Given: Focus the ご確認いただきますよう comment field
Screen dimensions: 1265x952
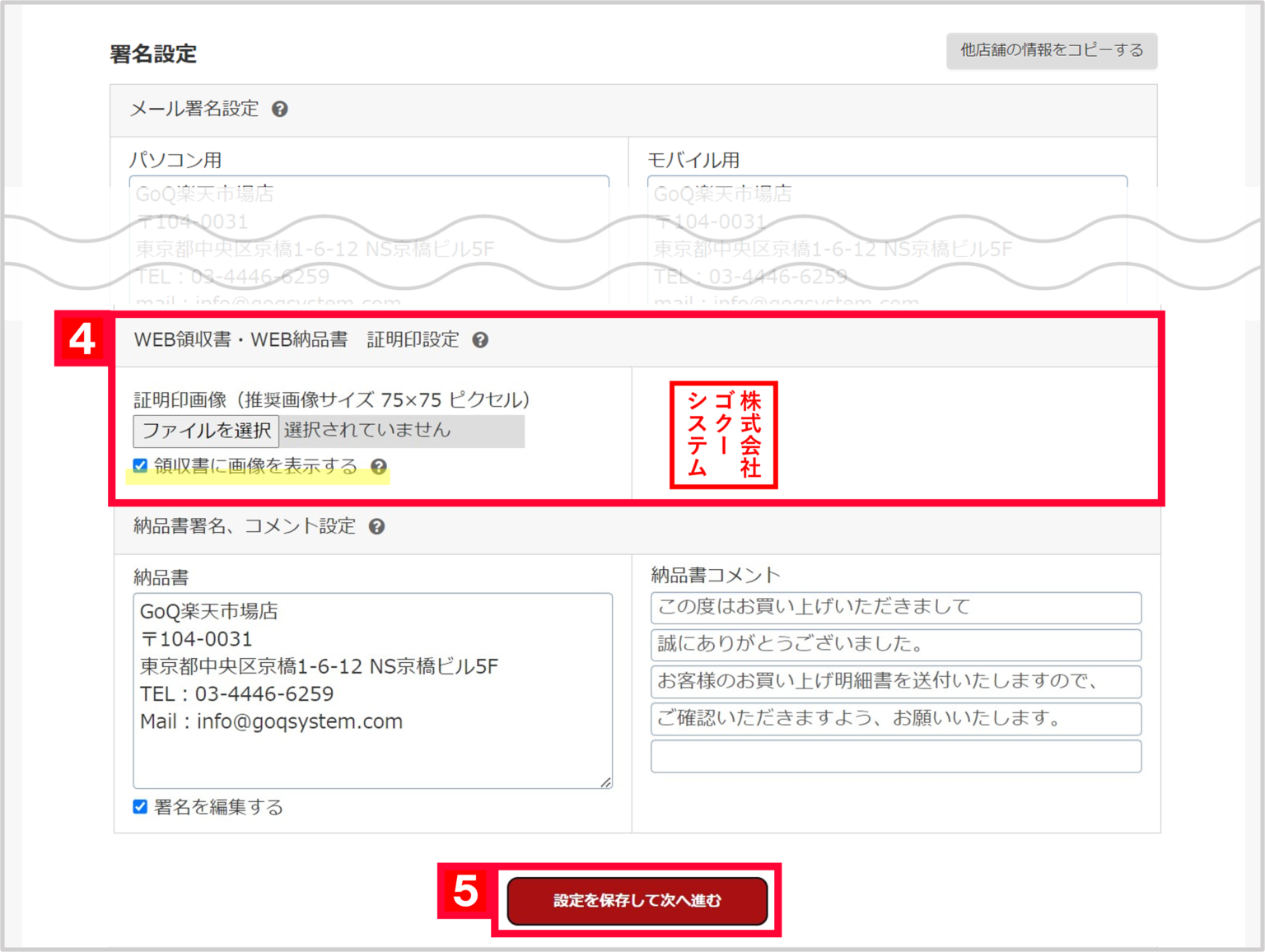Looking at the screenshot, I should tap(895, 719).
